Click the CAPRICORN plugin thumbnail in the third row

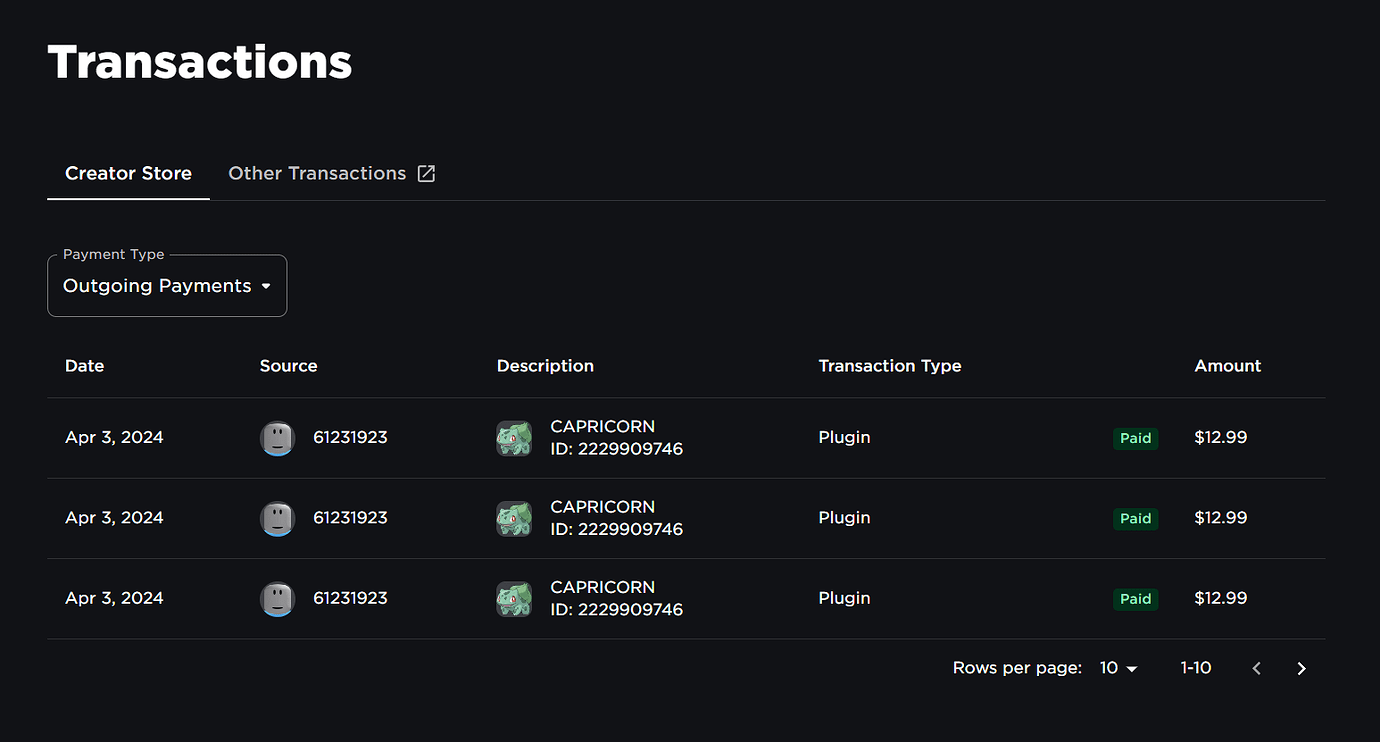click(514, 598)
